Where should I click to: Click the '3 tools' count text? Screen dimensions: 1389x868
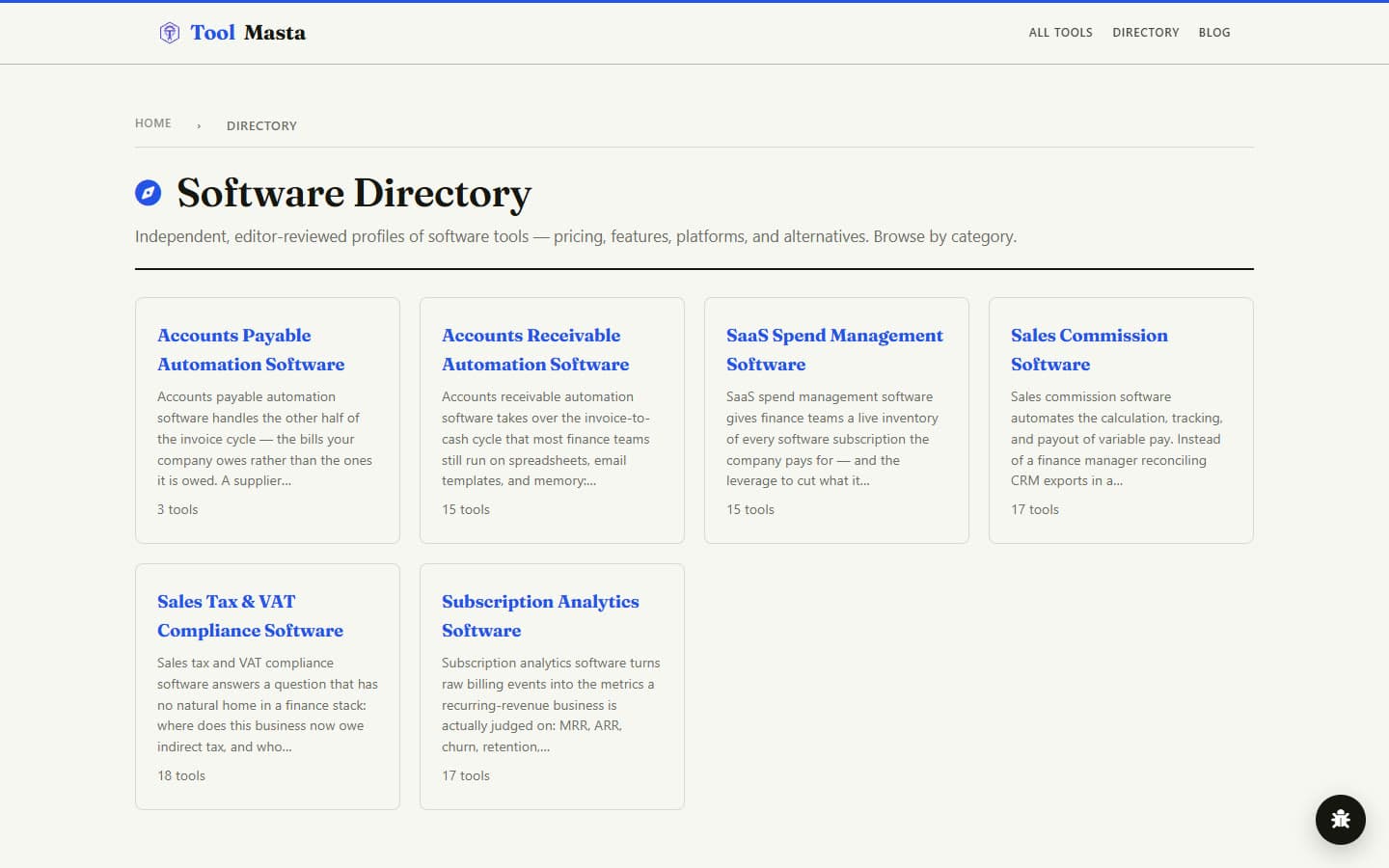[x=177, y=509]
